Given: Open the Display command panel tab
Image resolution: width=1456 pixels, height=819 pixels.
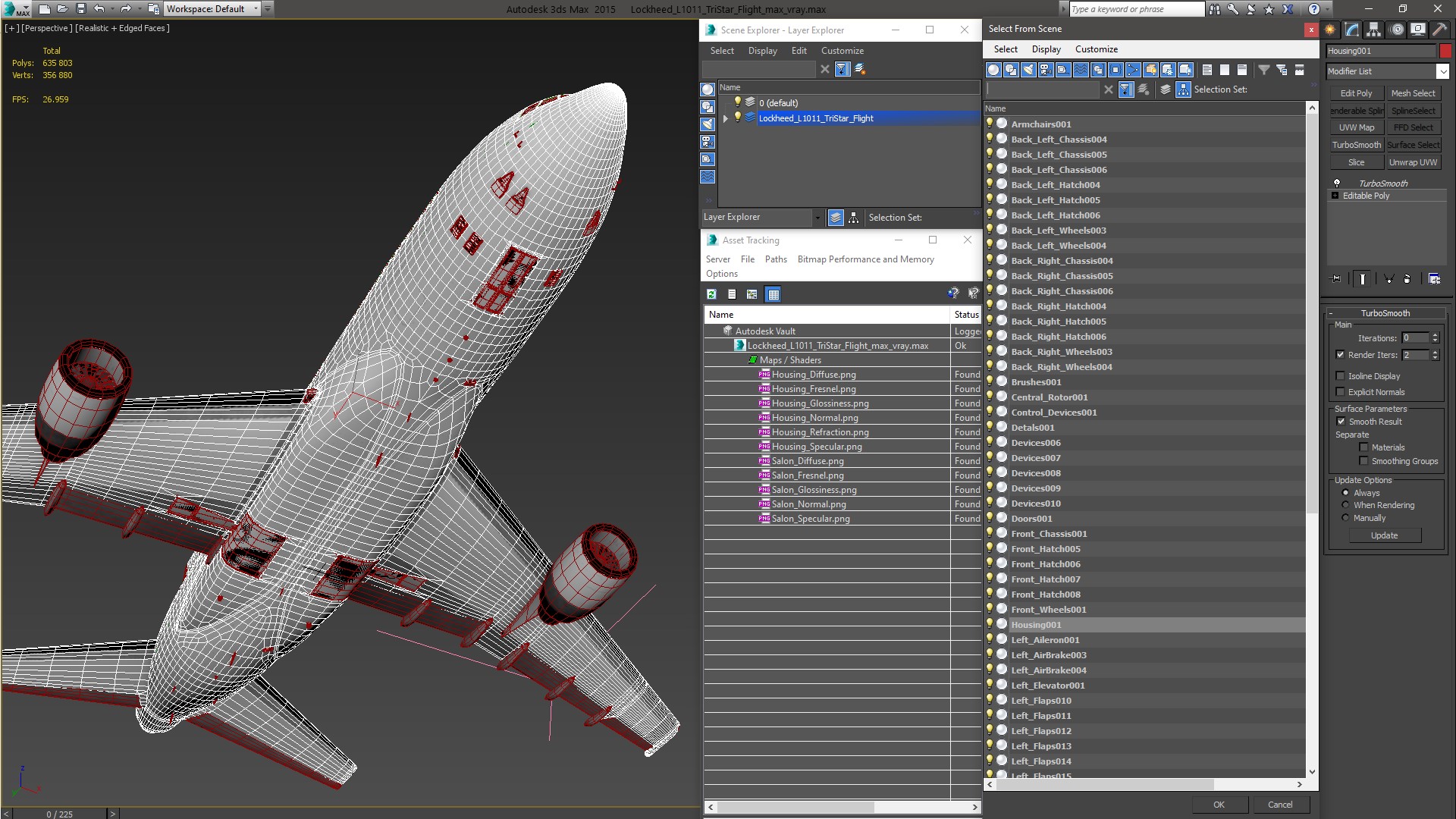Looking at the screenshot, I should pyautogui.click(x=1418, y=30).
